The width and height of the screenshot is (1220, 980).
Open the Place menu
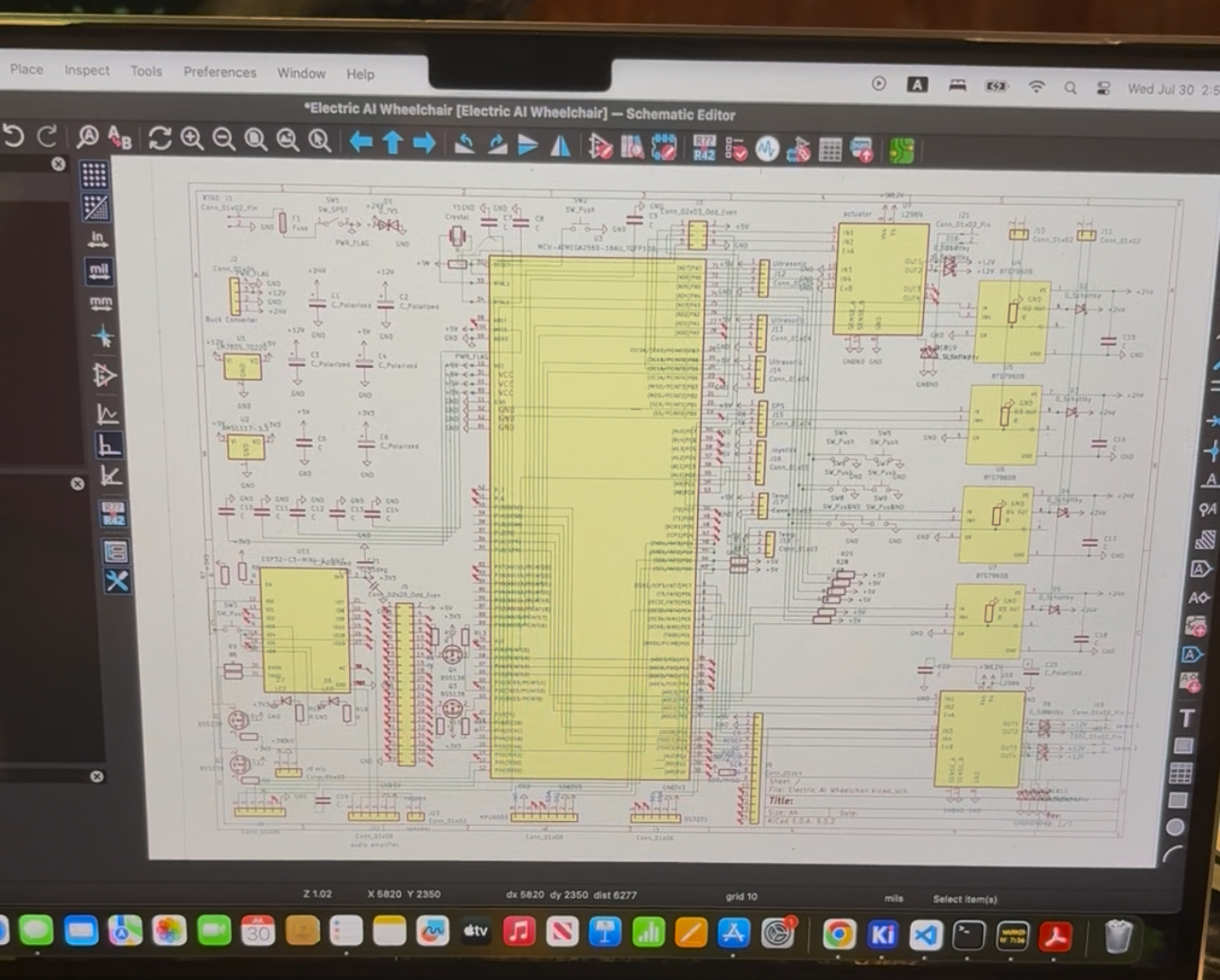tap(26, 69)
